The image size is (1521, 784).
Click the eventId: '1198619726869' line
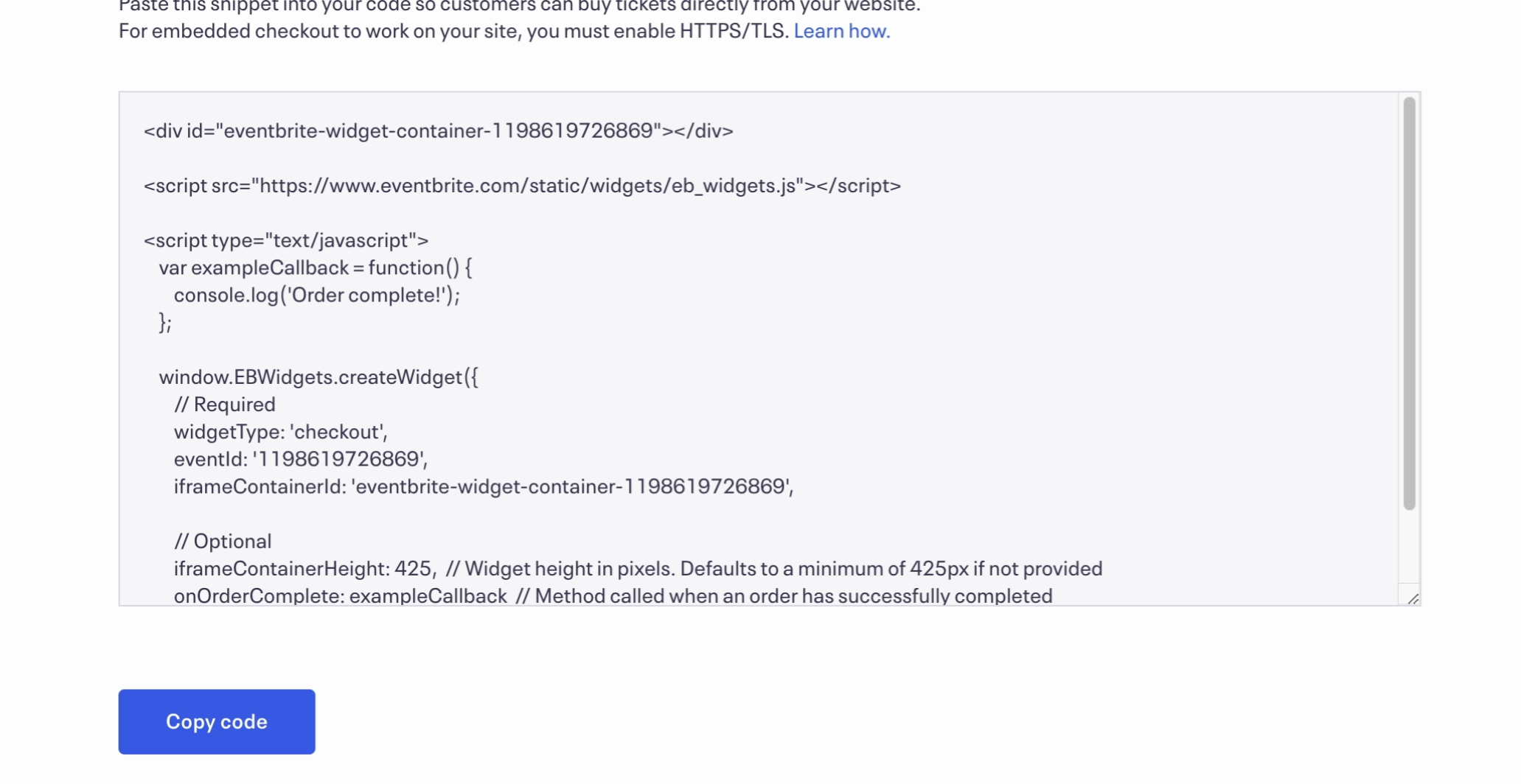pyautogui.click(x=301, y=459)
